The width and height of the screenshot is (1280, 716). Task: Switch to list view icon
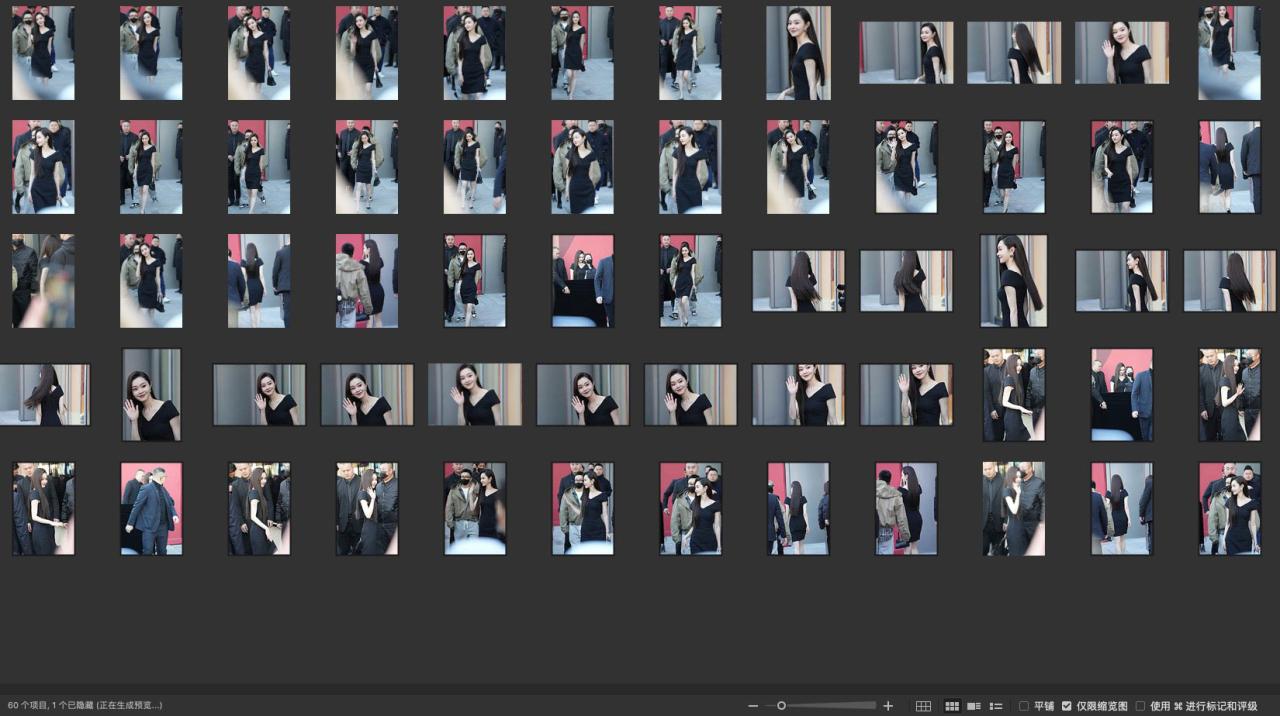tap(996, 706)
